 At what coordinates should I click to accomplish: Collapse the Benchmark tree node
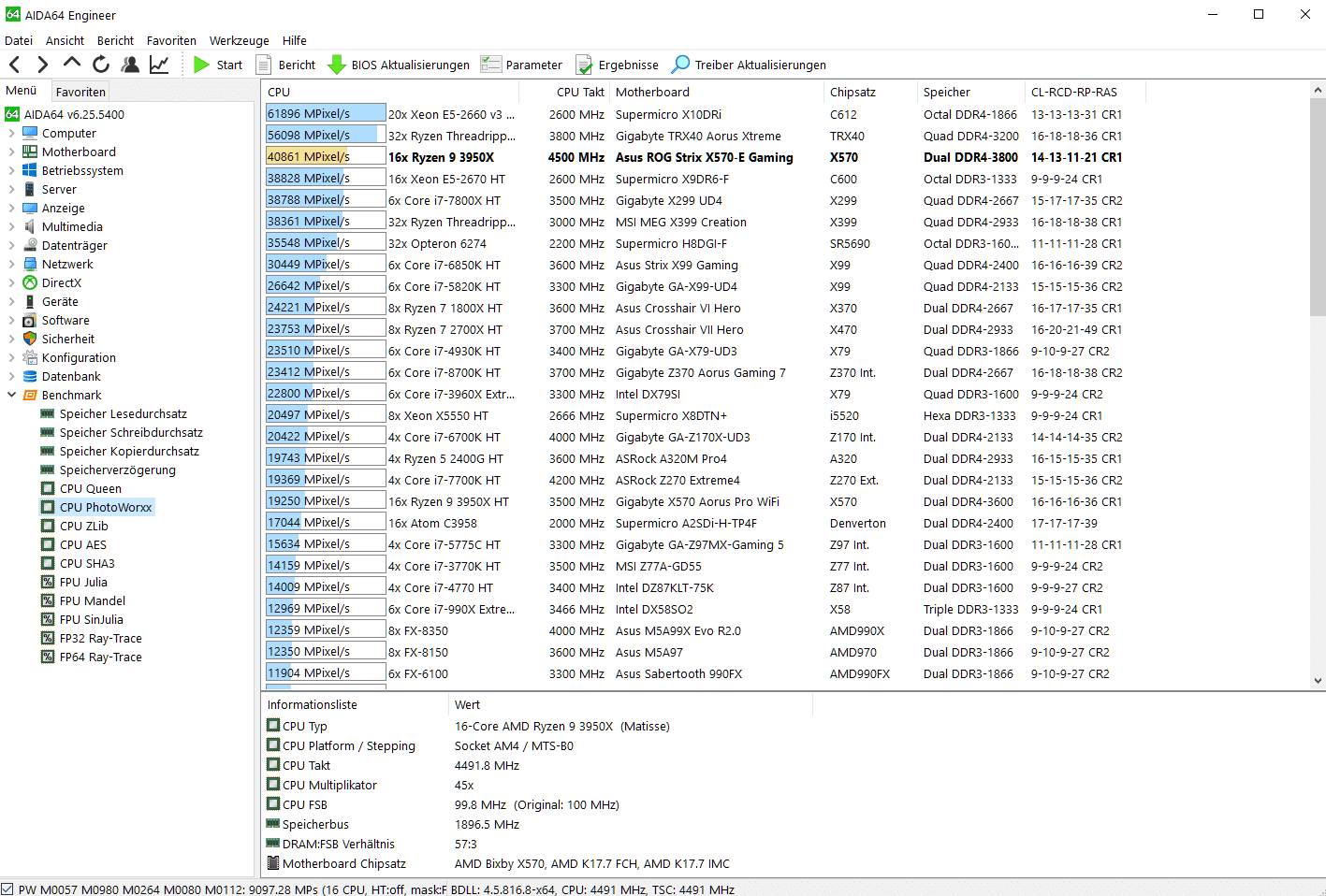point(11,395)
